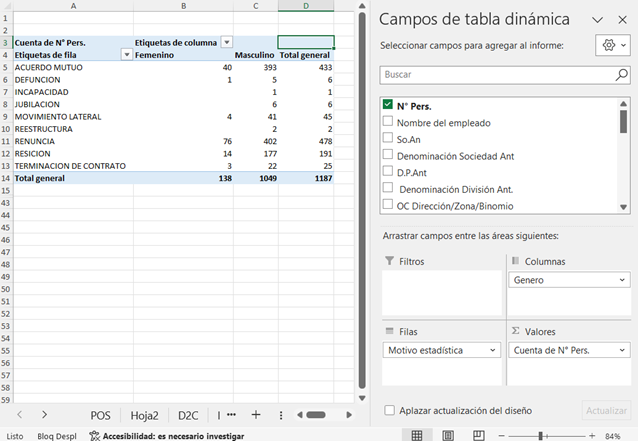Open the Hoja2 sheet tab
Viewport: 638px width, 441px height.
coord(145,414)
